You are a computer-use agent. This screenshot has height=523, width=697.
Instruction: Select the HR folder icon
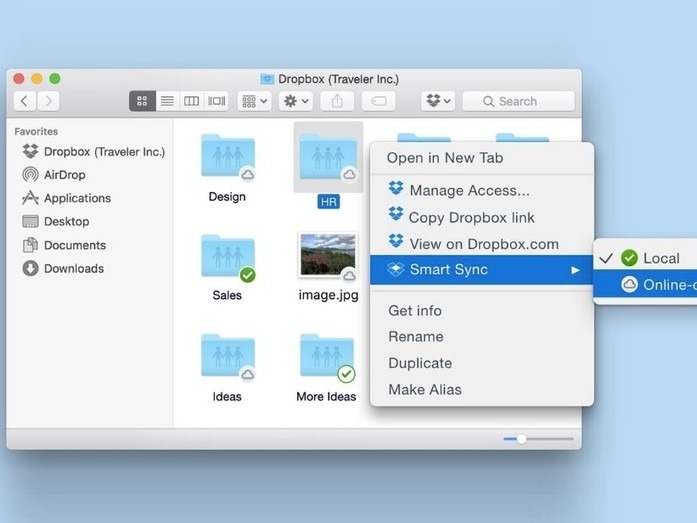coord(328,157)
